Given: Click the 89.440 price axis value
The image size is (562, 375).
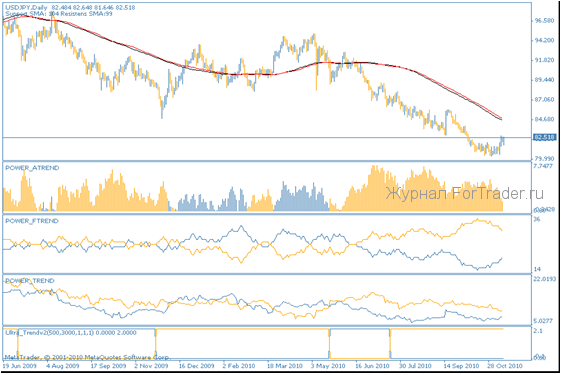Looking at the screenshot, I should (x=544, y=80).
